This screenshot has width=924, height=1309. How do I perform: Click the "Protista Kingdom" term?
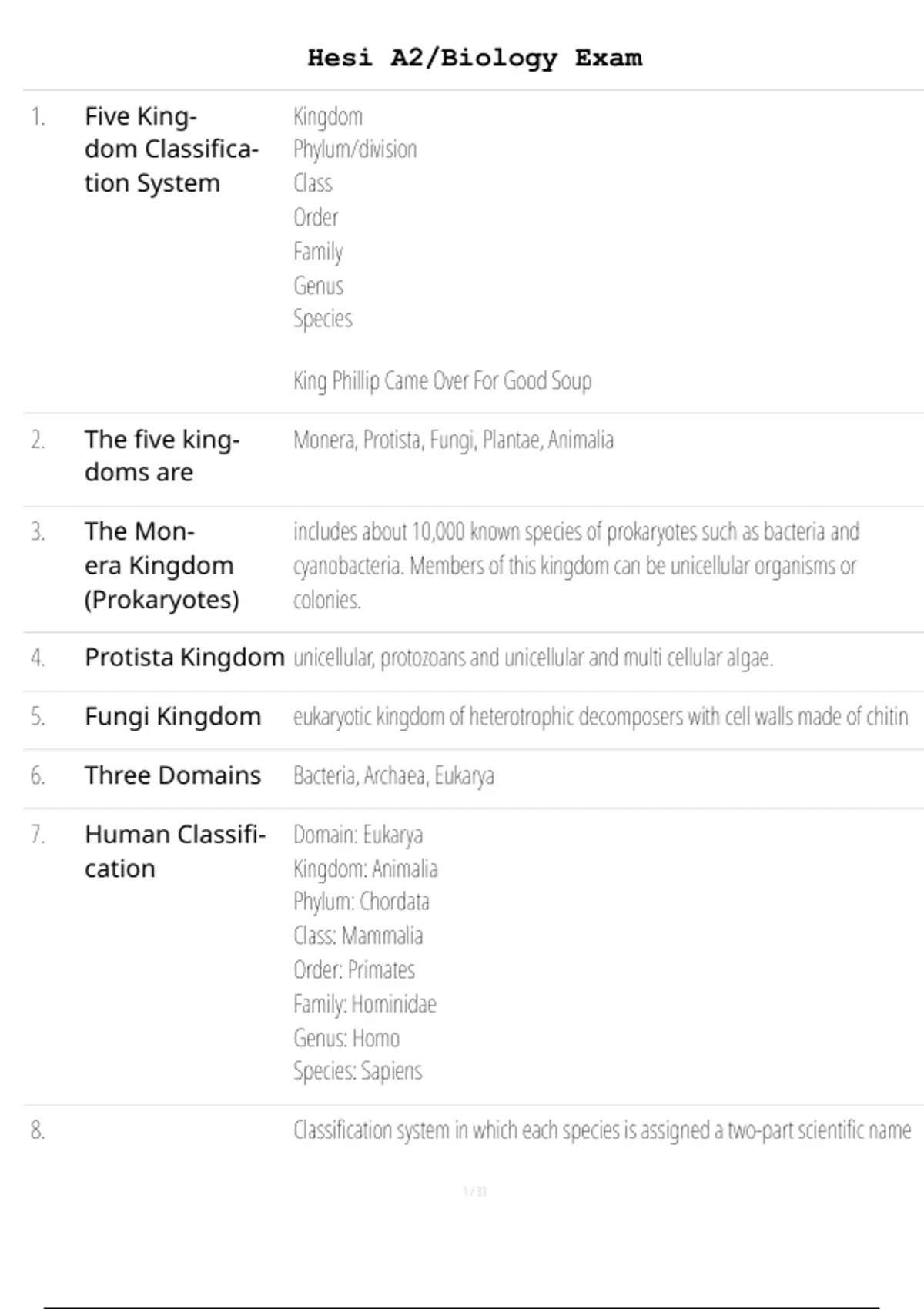click(x=184, y=658)
